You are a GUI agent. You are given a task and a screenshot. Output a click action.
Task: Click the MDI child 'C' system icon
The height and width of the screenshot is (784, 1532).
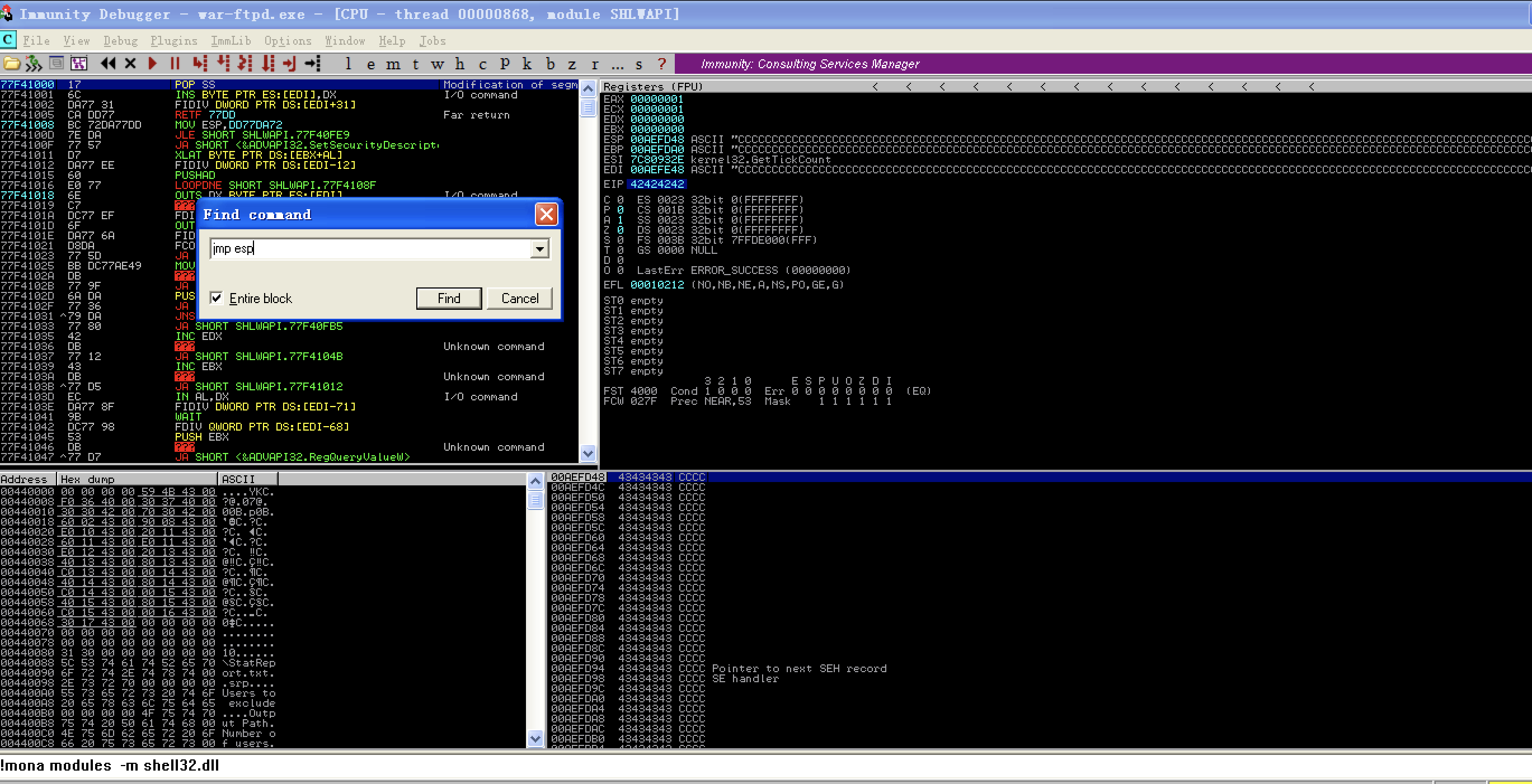coord(8,40)
